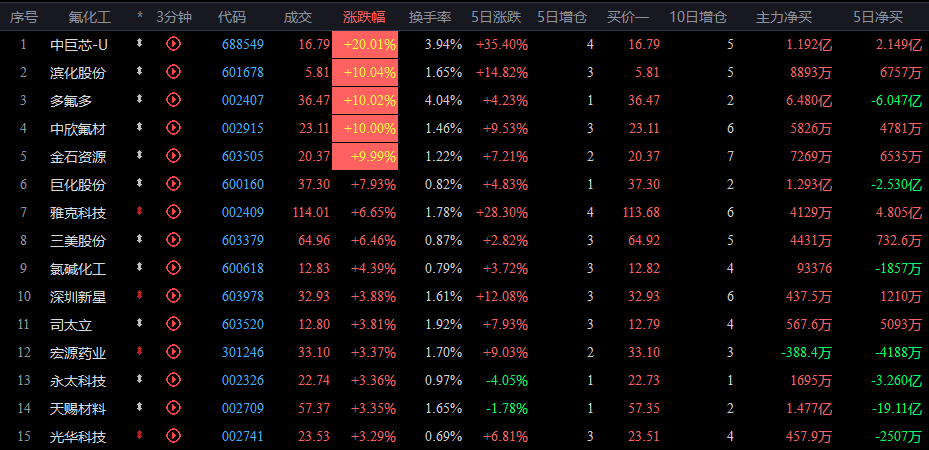Click the marker icon beside 司太立
The image size is (929, 450).
pyautogui.click(x=139, y=323)
